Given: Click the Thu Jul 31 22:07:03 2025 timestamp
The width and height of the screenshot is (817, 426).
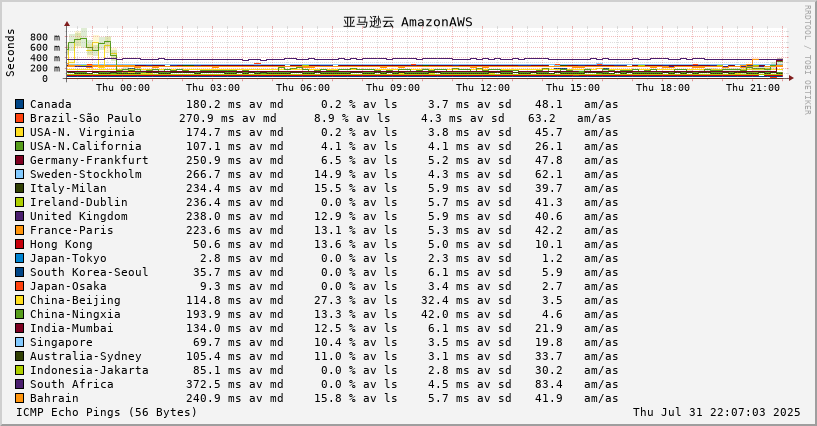Looking at the screenshot, I should 716,412.
